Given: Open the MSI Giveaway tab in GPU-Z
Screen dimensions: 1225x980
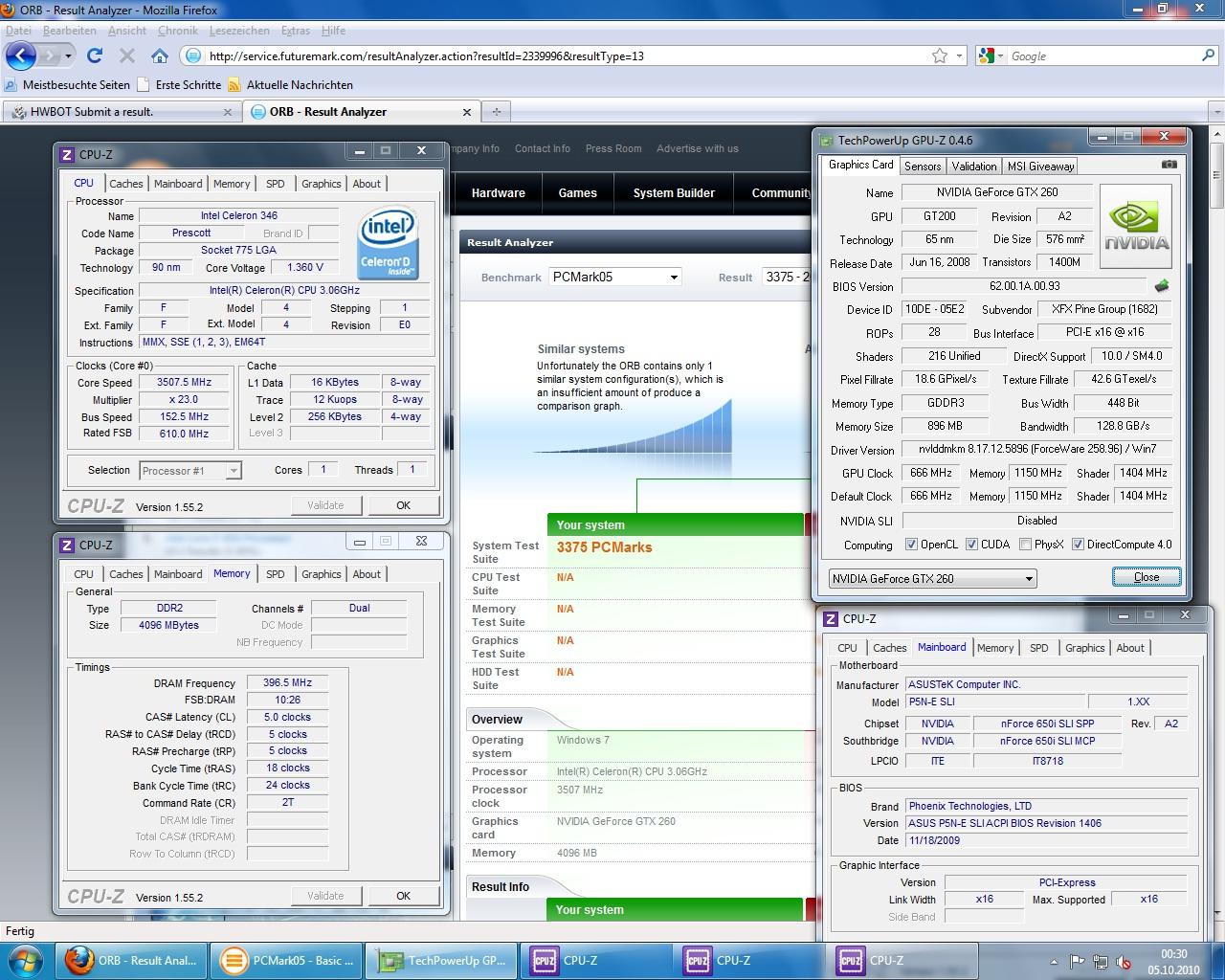Looking at the screenshot, I should tap(1041, 166).
